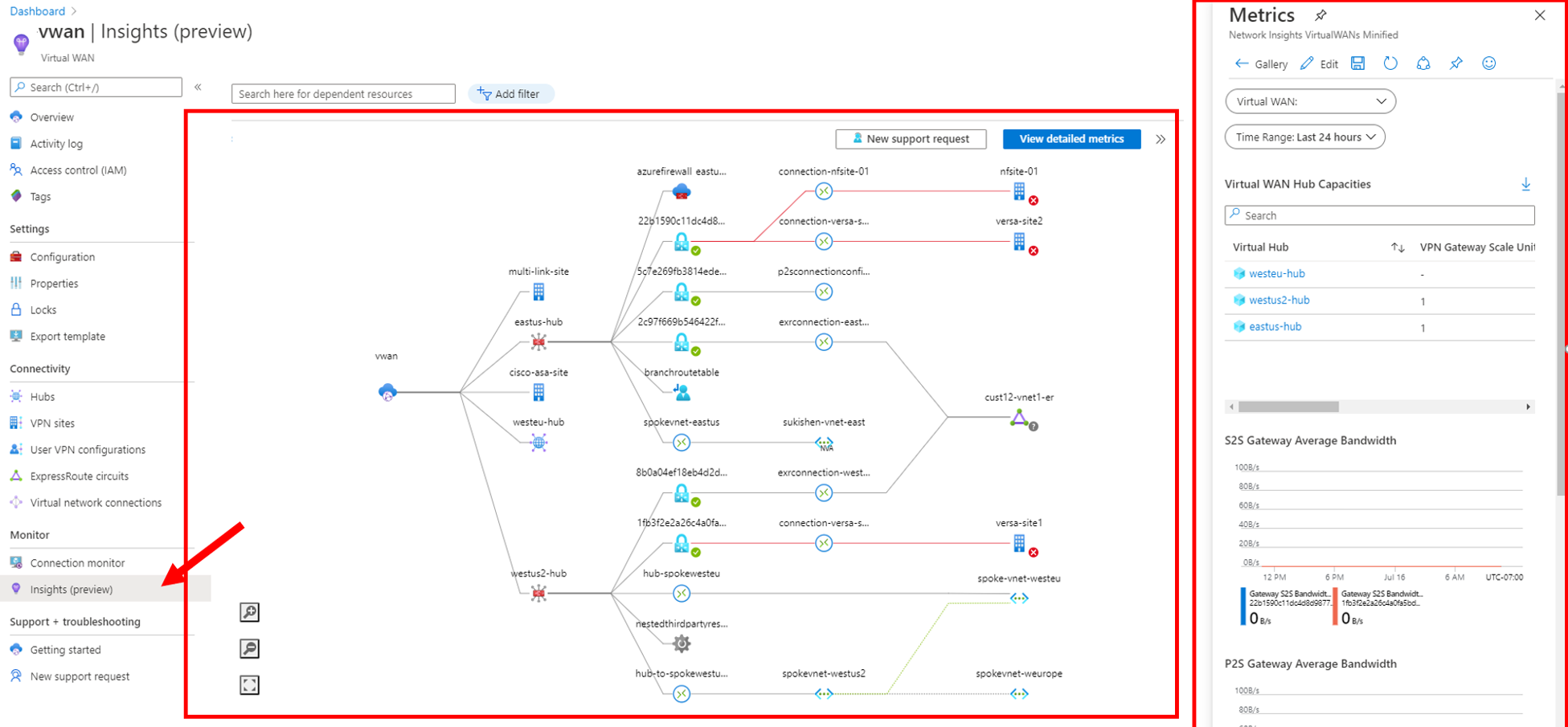Open Export template in sidebar
The image size is (1568, 727).
point(67,337)
